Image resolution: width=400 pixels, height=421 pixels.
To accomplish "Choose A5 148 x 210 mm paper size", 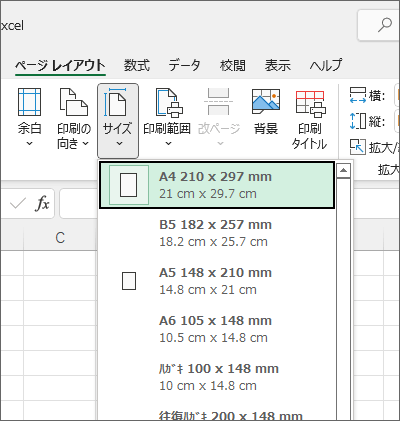I will coord(217,281).
